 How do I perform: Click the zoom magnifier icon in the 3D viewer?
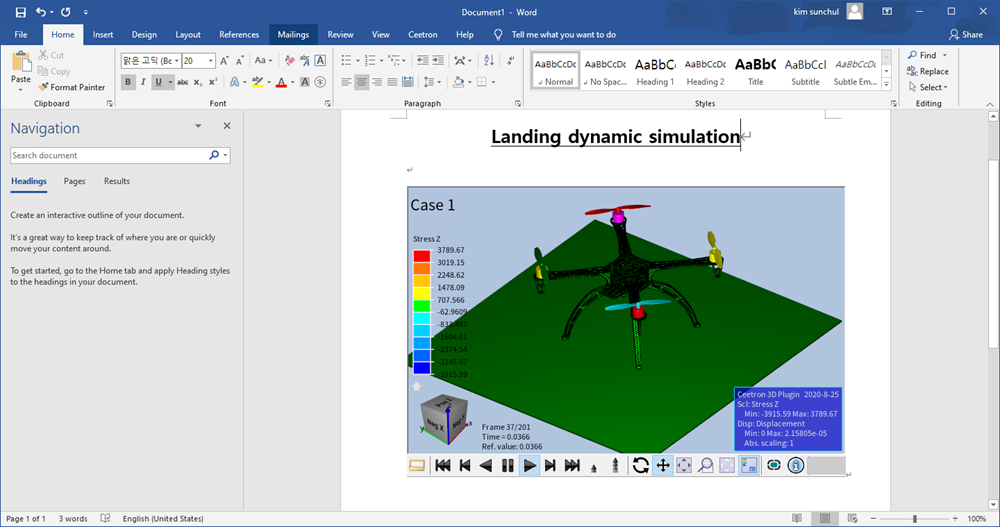coord(706,465)
